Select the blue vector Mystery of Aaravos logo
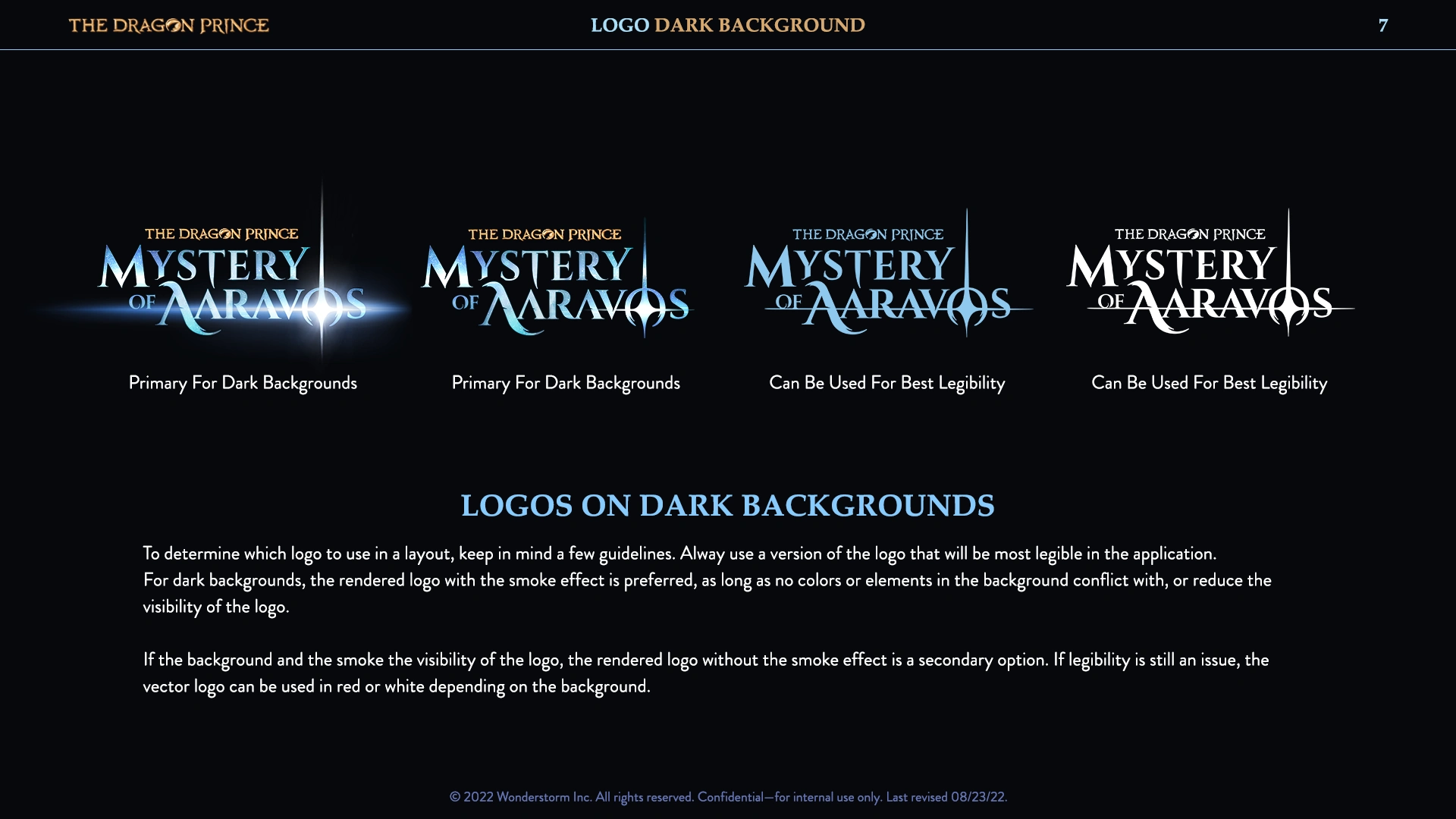This screenshot has height=819, width=1456. (888, 274)
